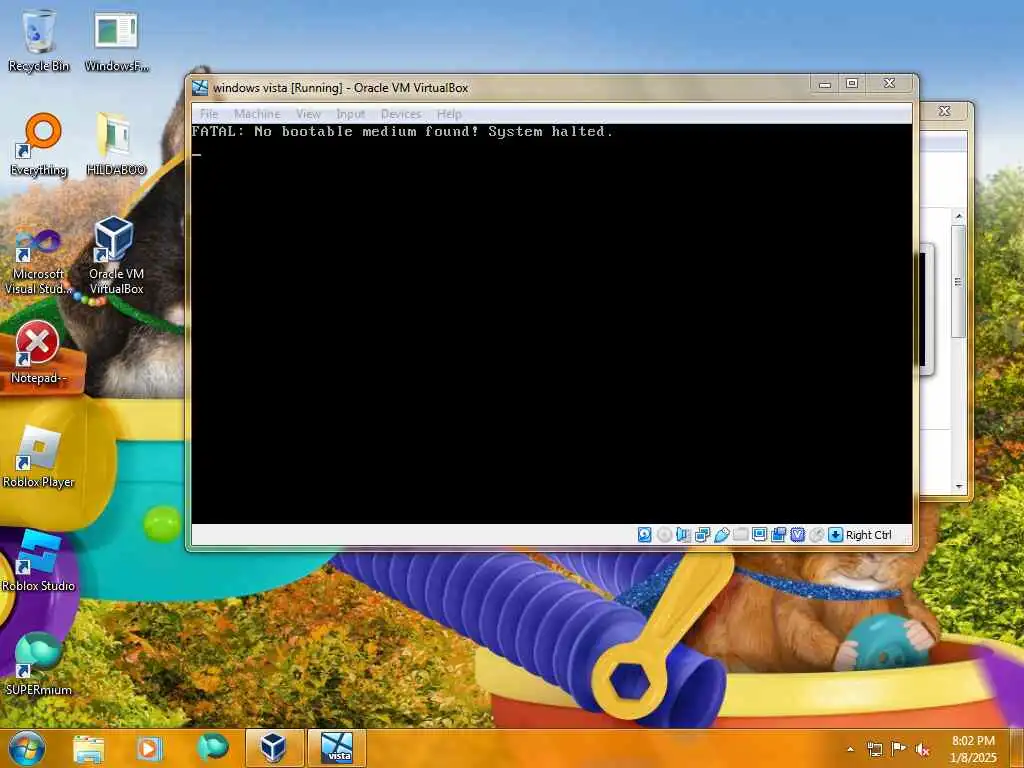
Task: Open the View menu in VirtualBox
Action: (308, 114)
